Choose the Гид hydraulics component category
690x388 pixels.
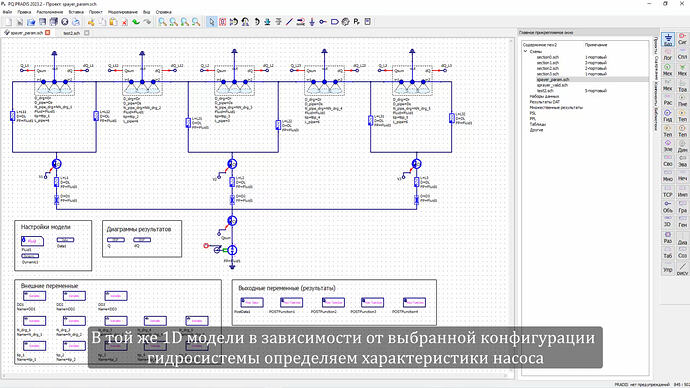[668, 116]
